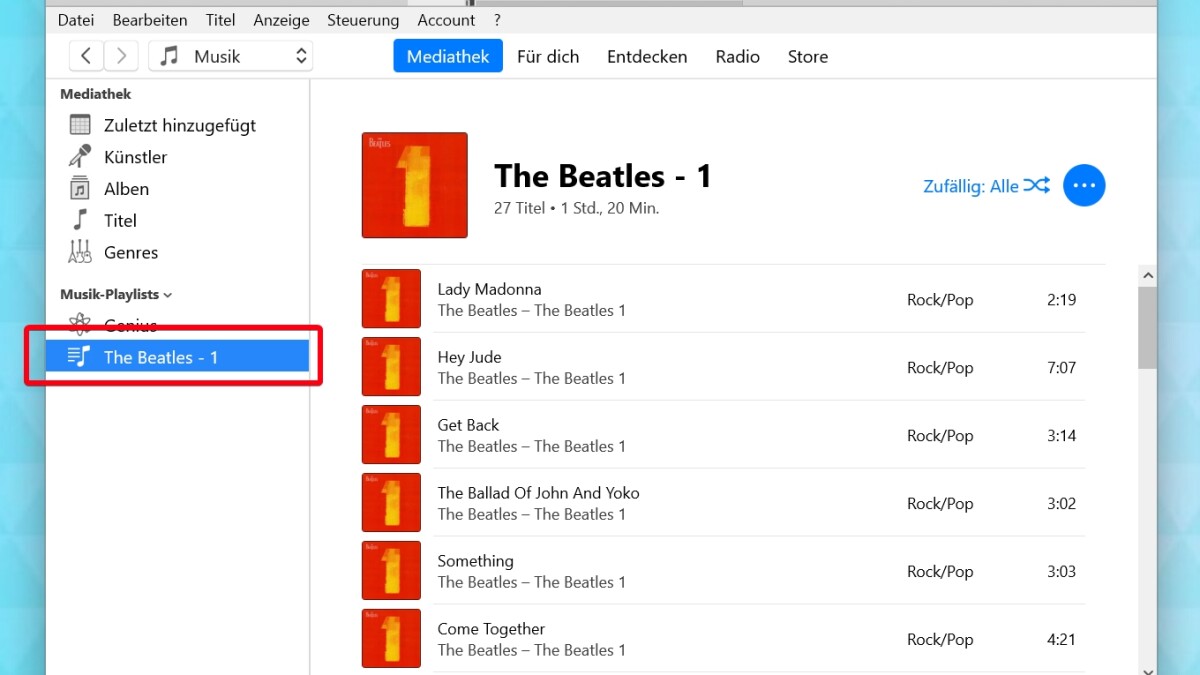Click the album artwork of The Beatles - 1
The width and height of the screenshot is (1200, 675).
point(414,185)
